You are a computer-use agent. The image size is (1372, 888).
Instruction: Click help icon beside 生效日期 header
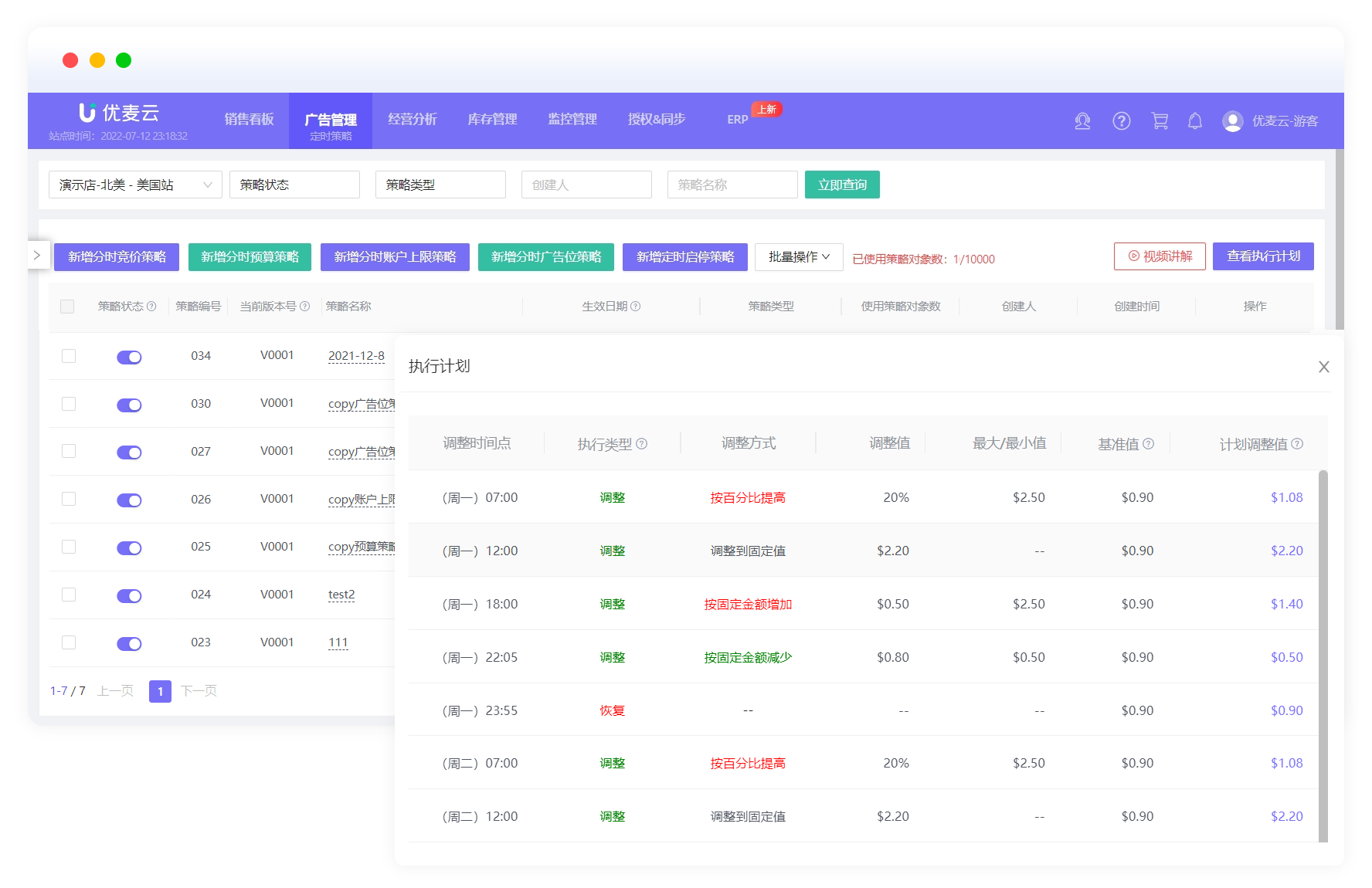coord(635,307)
